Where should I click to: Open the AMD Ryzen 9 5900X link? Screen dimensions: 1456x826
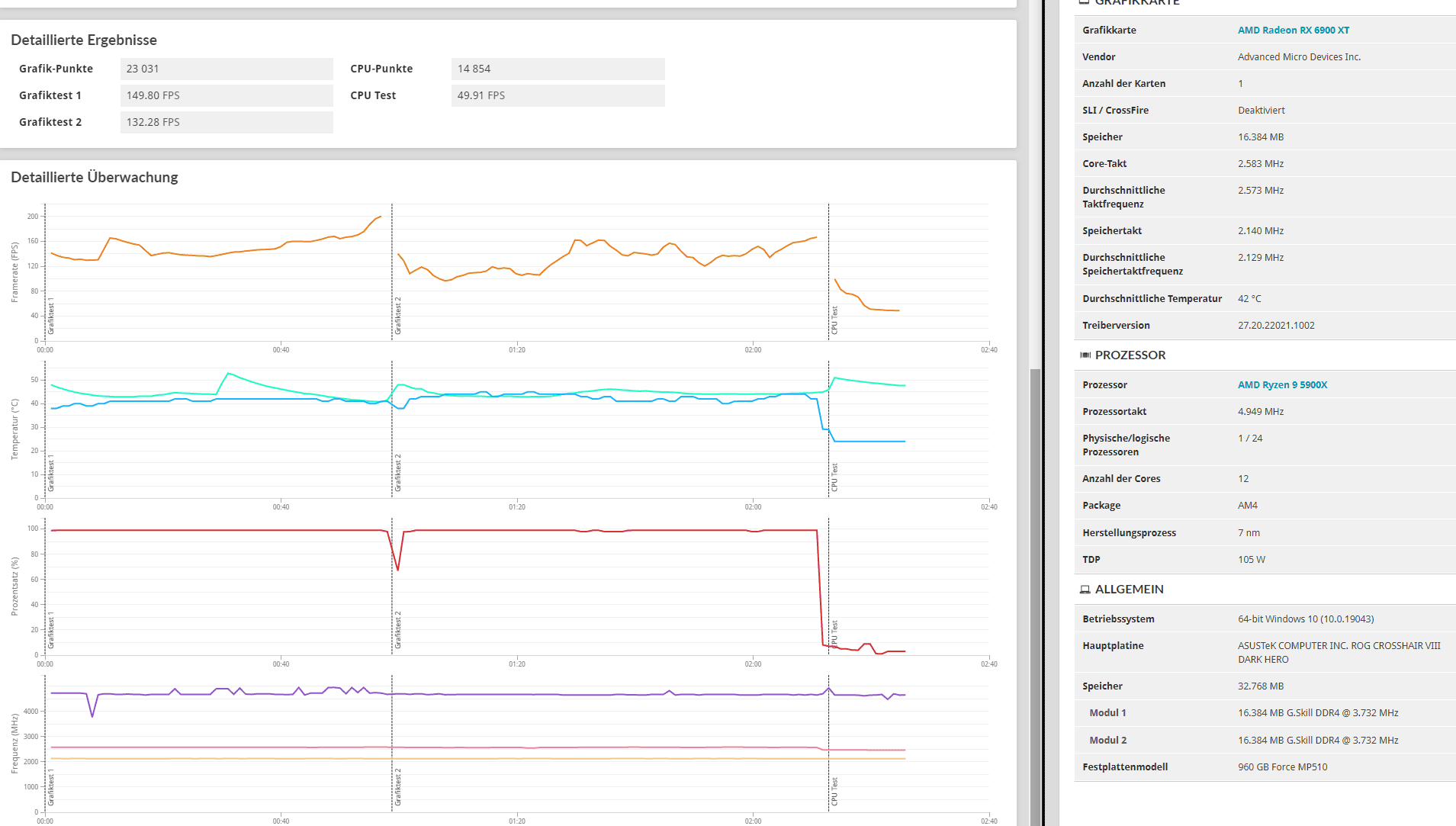pos(1282,385)
